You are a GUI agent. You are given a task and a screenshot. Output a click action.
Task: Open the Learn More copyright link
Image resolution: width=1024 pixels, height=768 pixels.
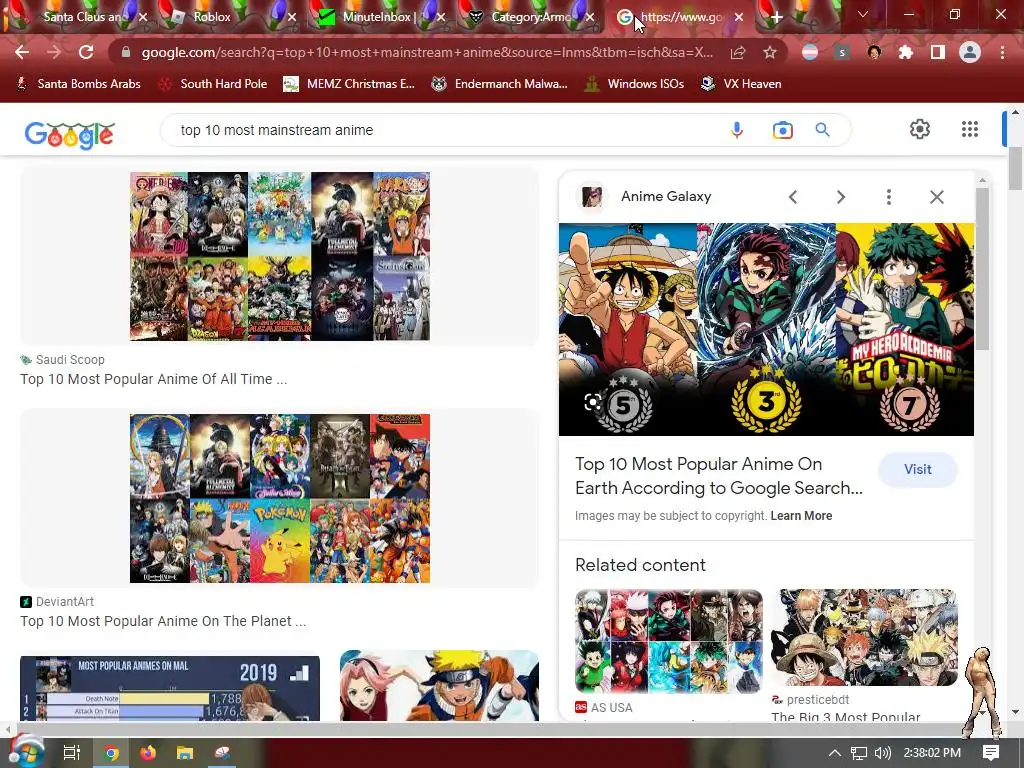pyautogui.click(x=801, y=515)
